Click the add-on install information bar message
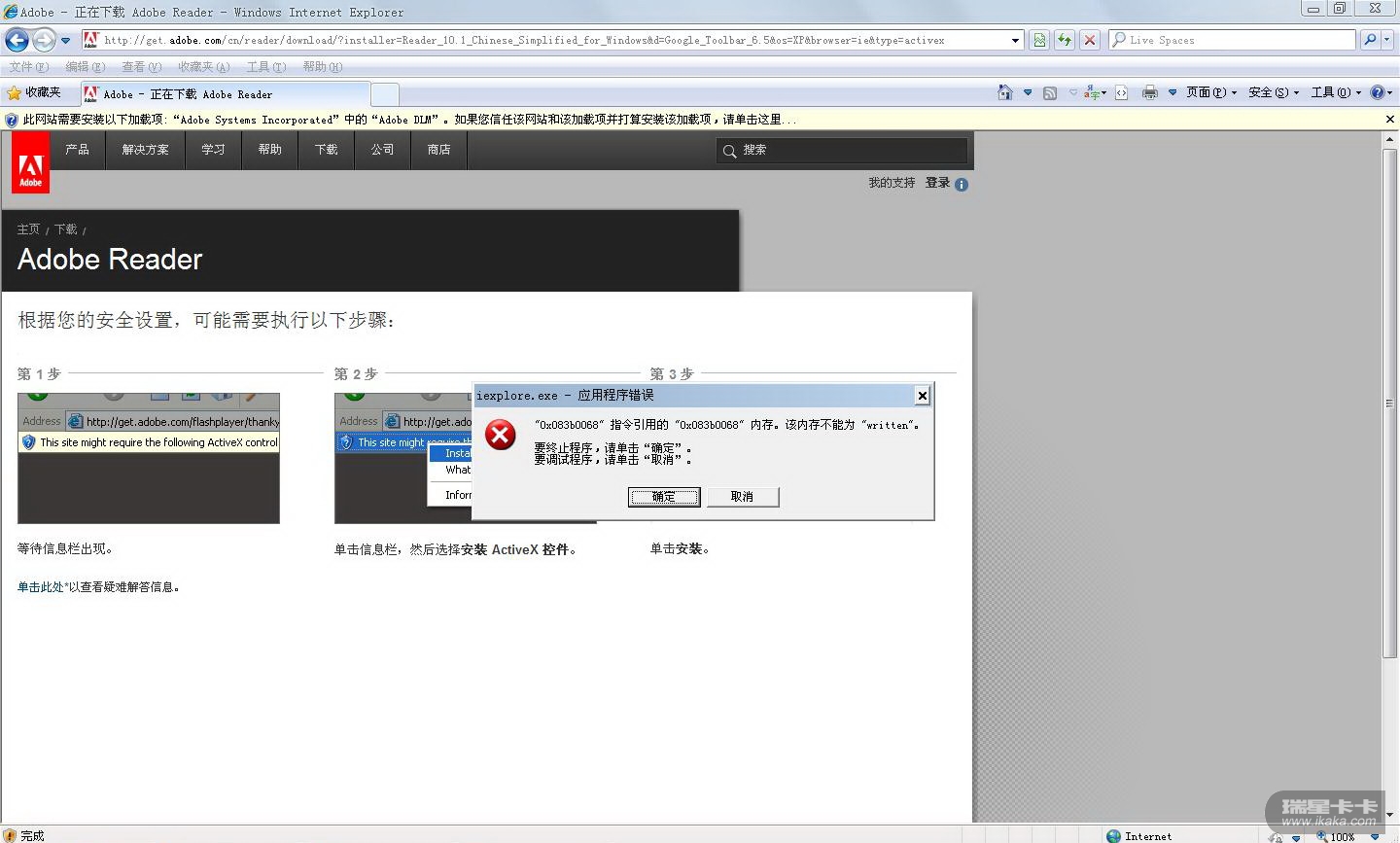The height and width of the screenshot is (843, 1400). coord(409,120)
